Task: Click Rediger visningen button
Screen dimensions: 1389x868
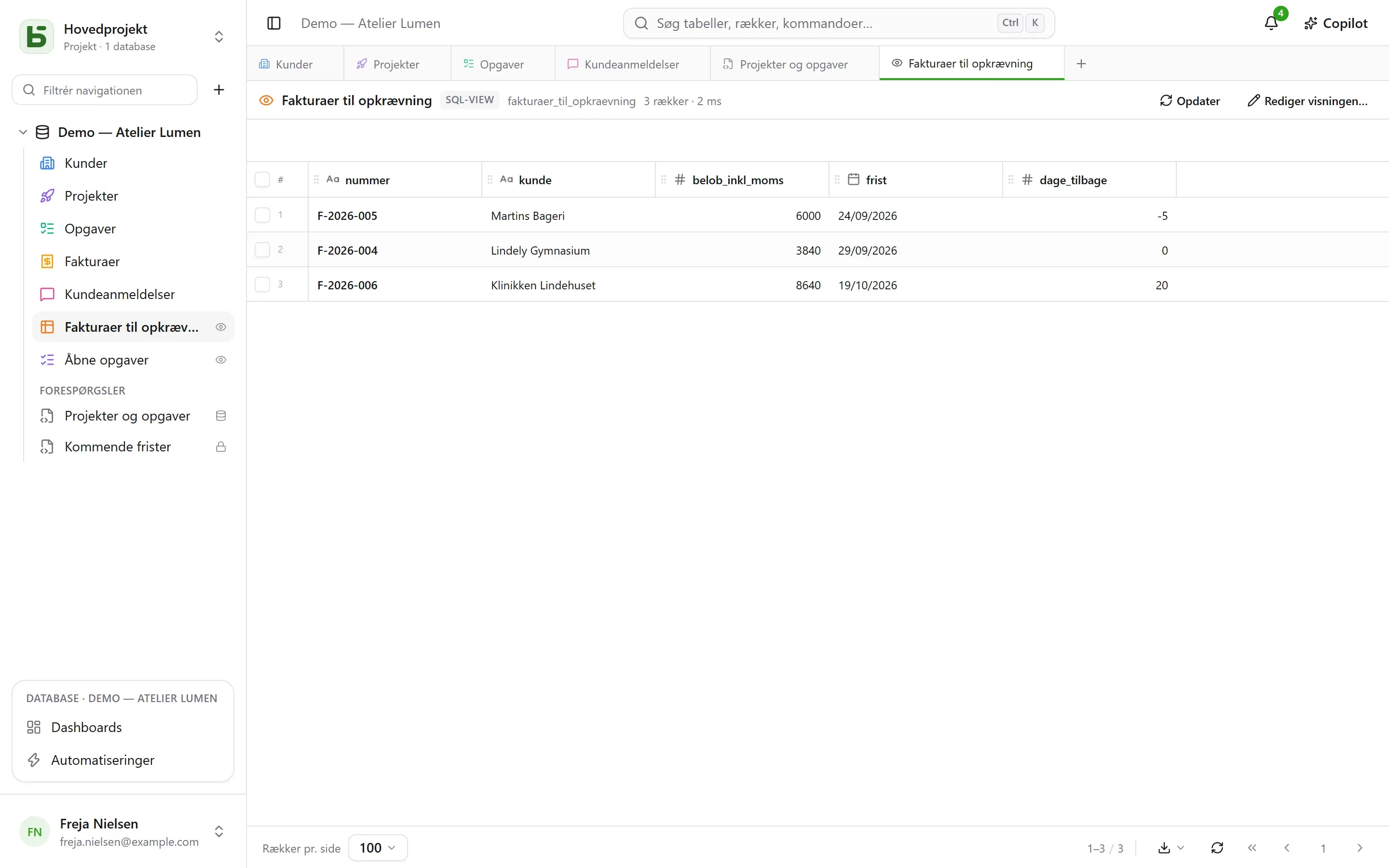Action: (x=1307, y=101)
